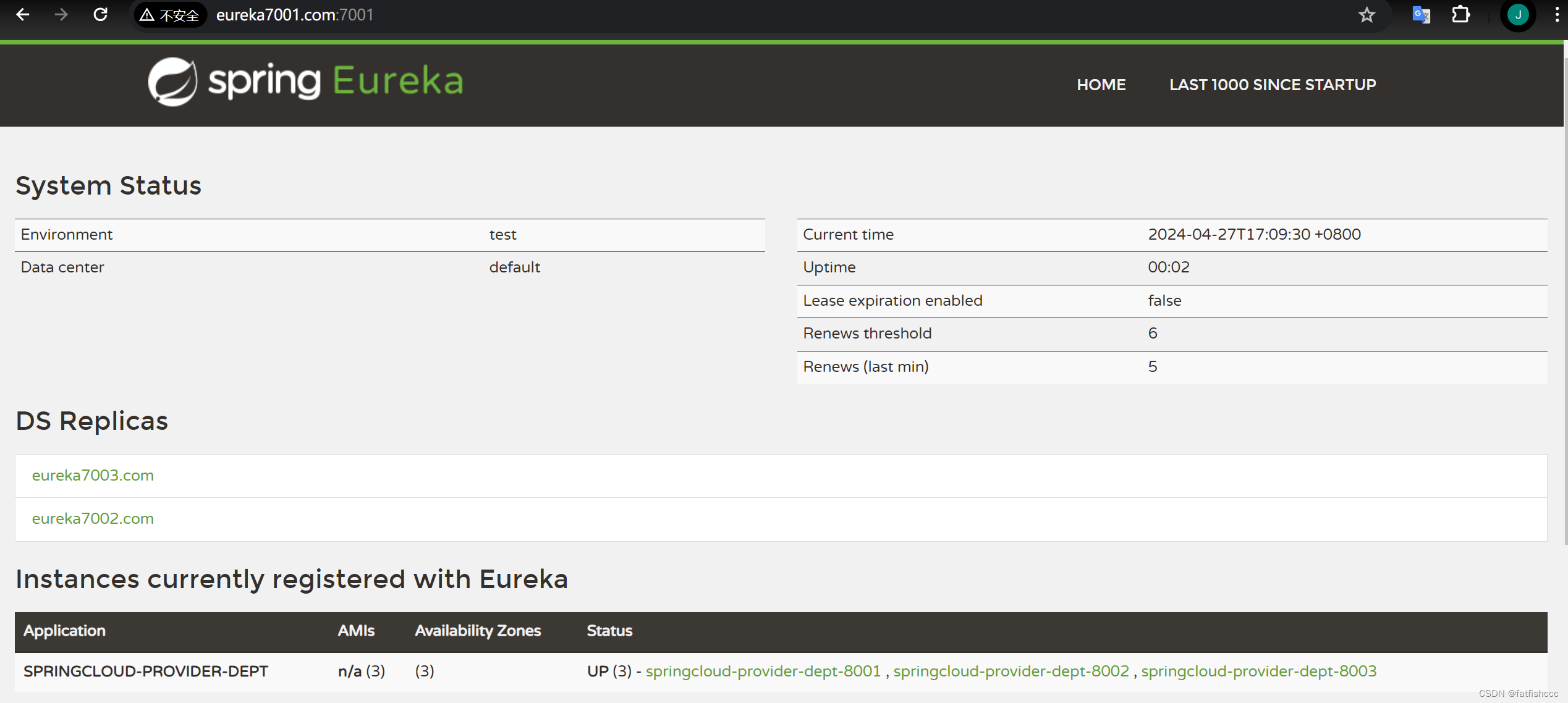Screen dimensions: 1568x703
Task: Open the profile avatar J
Action: pyautogui.click(x=1517, y=15)
